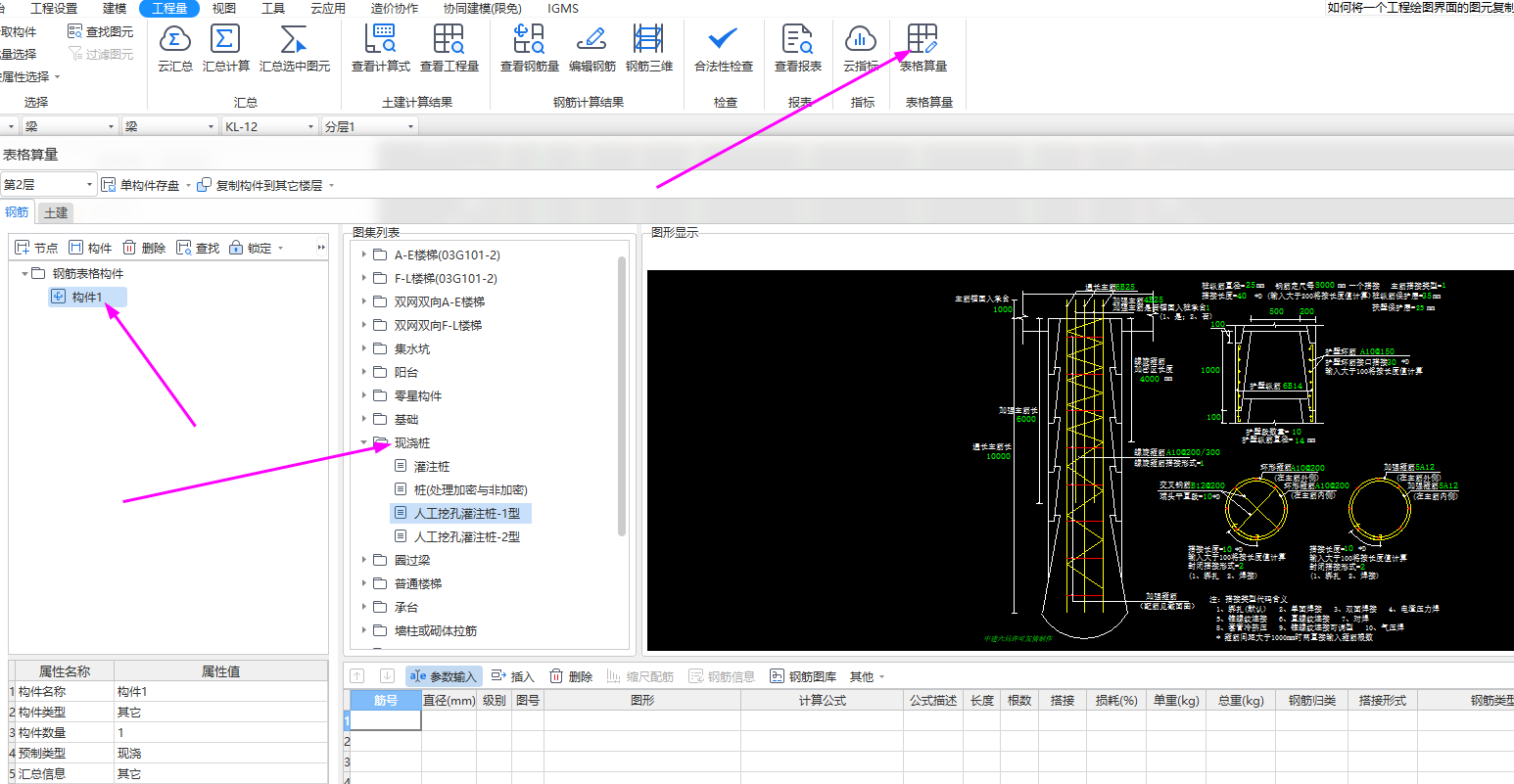This screenshot has height=784, width=1514.
Task: Collapse the 钢筋表格构件 tree node
Action: (x=24, y=274)
